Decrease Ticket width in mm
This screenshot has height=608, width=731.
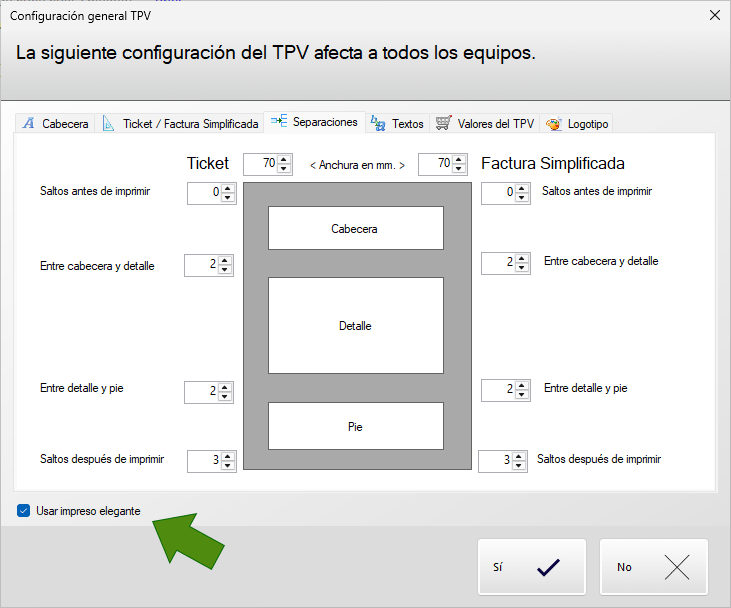[x=284, y=169]
